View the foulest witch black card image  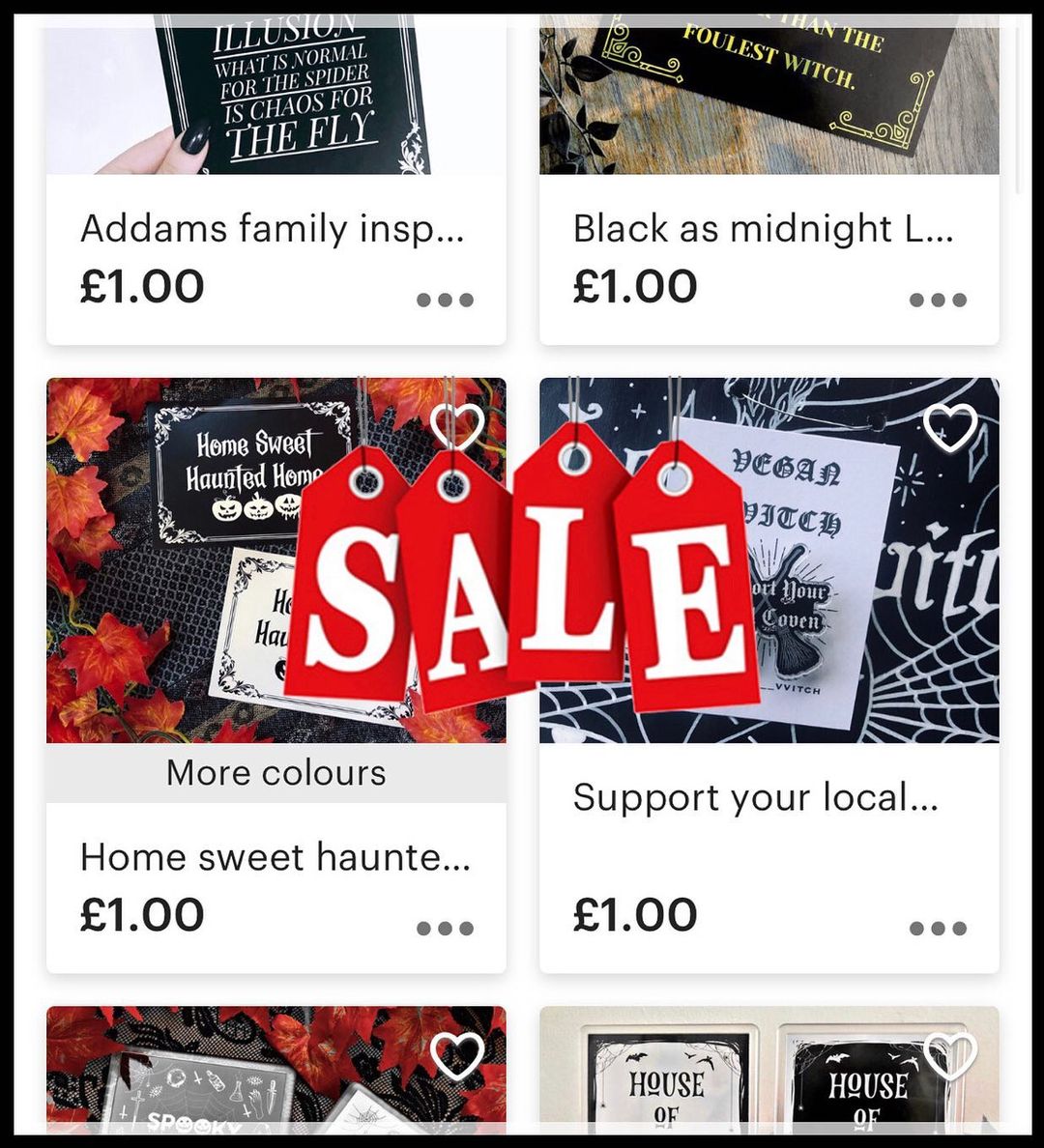coord(769,95)
